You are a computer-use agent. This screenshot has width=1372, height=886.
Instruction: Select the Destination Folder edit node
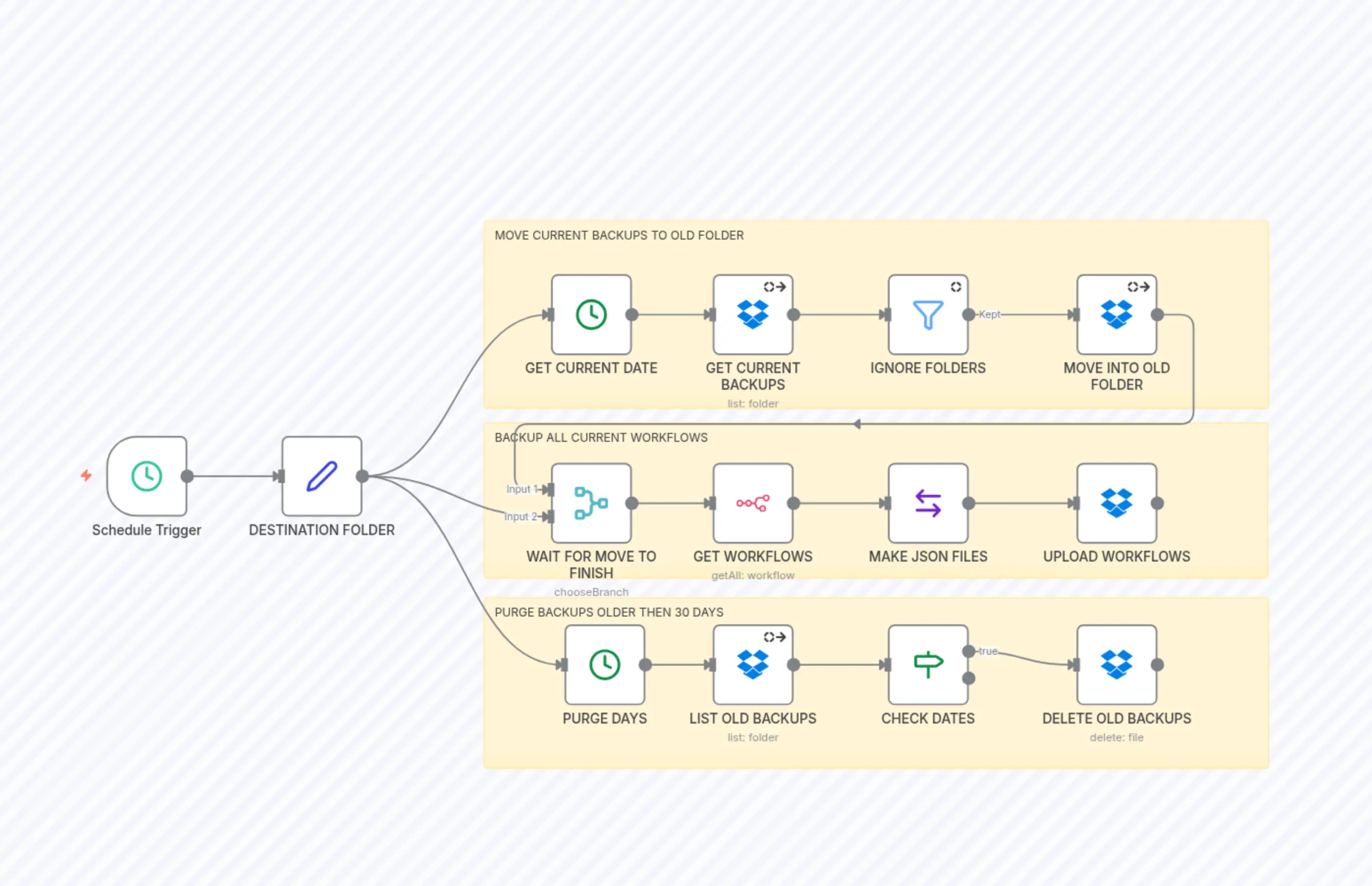click(321, 476)
